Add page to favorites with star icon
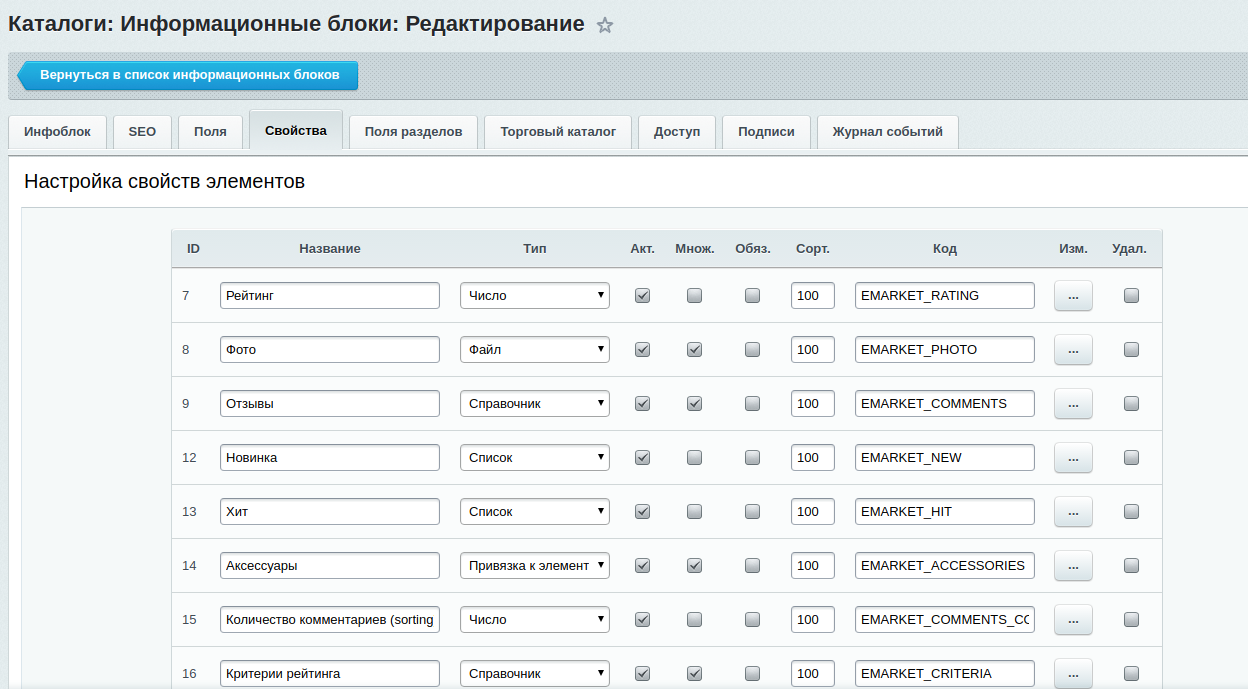 (x=605, y=26)
